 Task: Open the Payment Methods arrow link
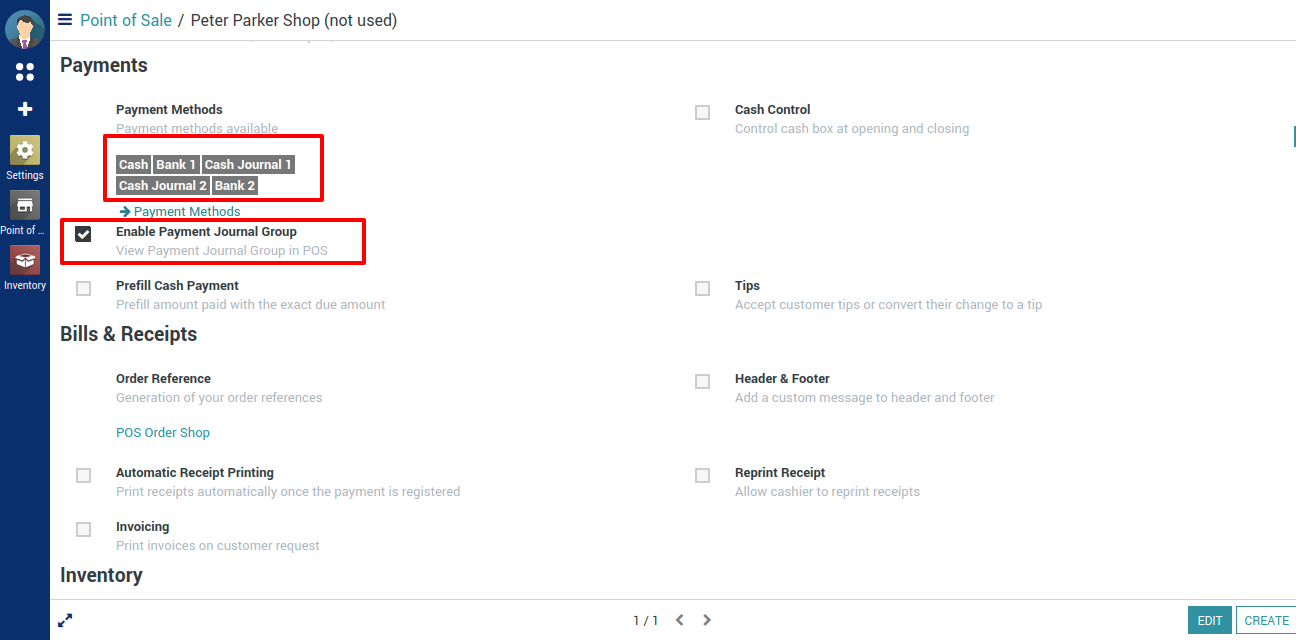coord(180,212)
